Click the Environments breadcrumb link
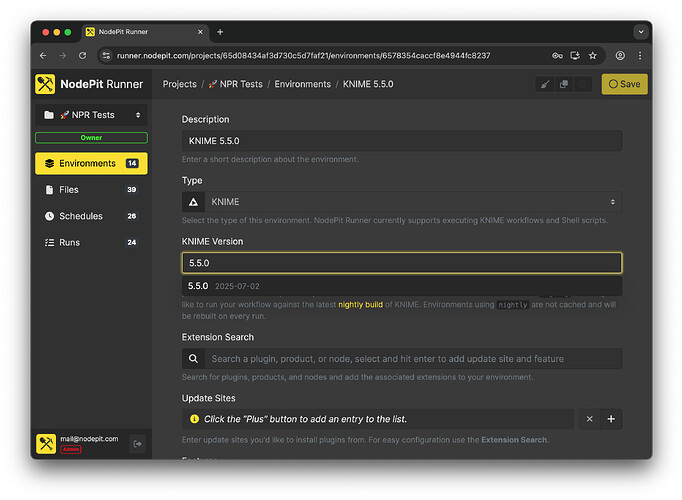 [x=303, y=84]
